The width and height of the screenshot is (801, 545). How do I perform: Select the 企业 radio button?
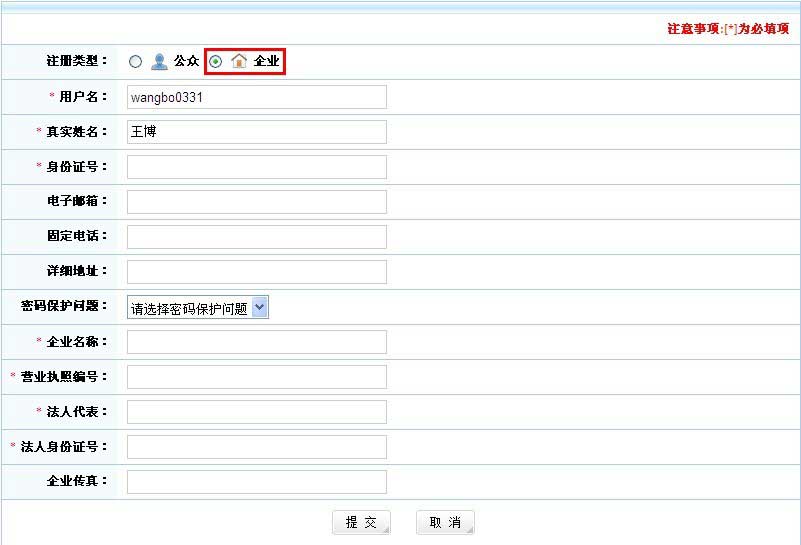tap(216, 62)
